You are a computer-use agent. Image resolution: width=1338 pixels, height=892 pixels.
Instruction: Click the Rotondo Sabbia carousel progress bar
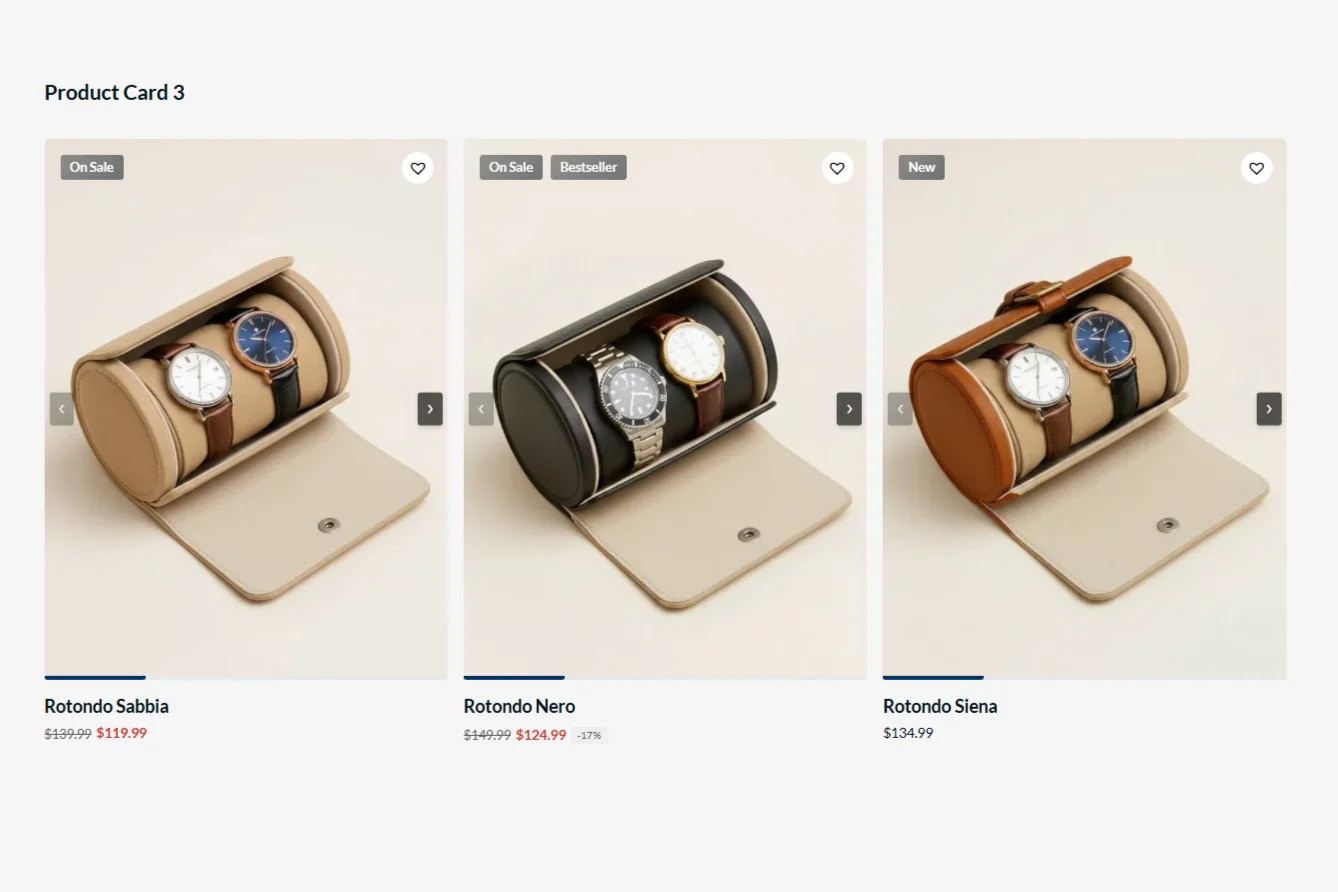click(246, 678)
